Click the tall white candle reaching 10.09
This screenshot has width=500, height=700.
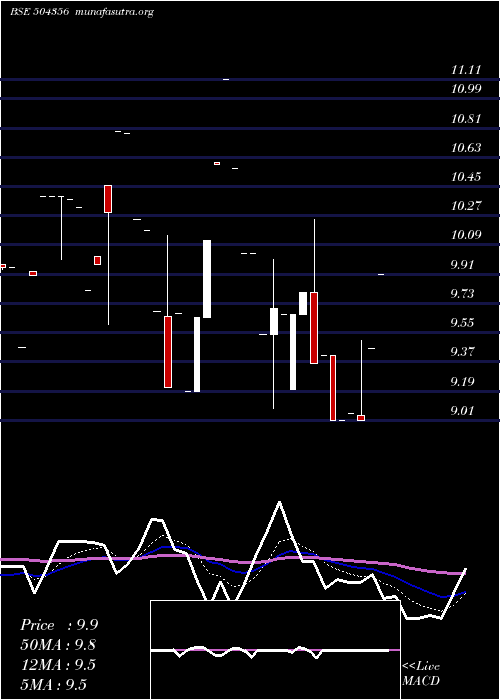tap(207, 279)
